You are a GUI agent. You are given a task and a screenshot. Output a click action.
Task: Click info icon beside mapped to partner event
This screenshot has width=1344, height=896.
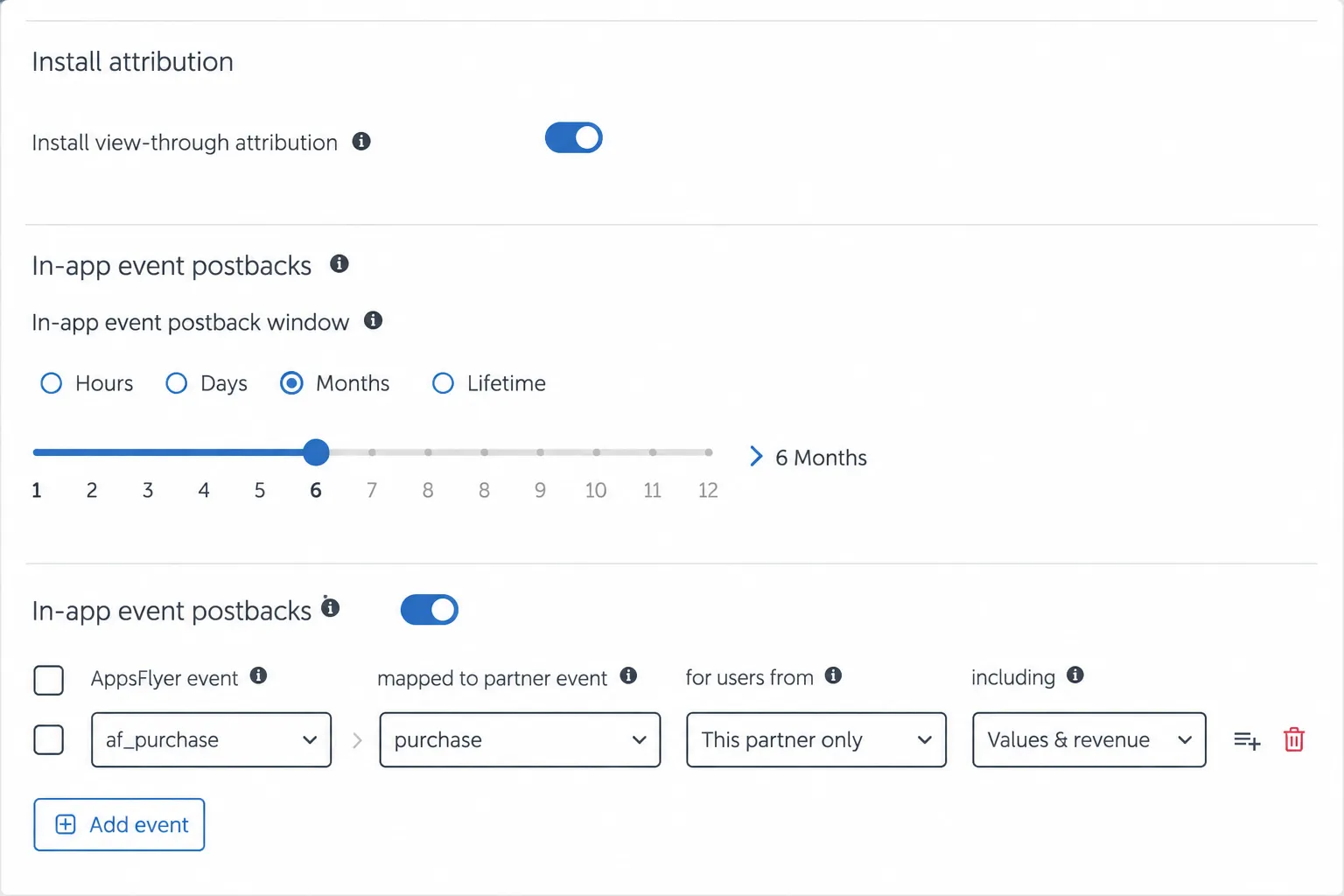(x=628, y=675)
